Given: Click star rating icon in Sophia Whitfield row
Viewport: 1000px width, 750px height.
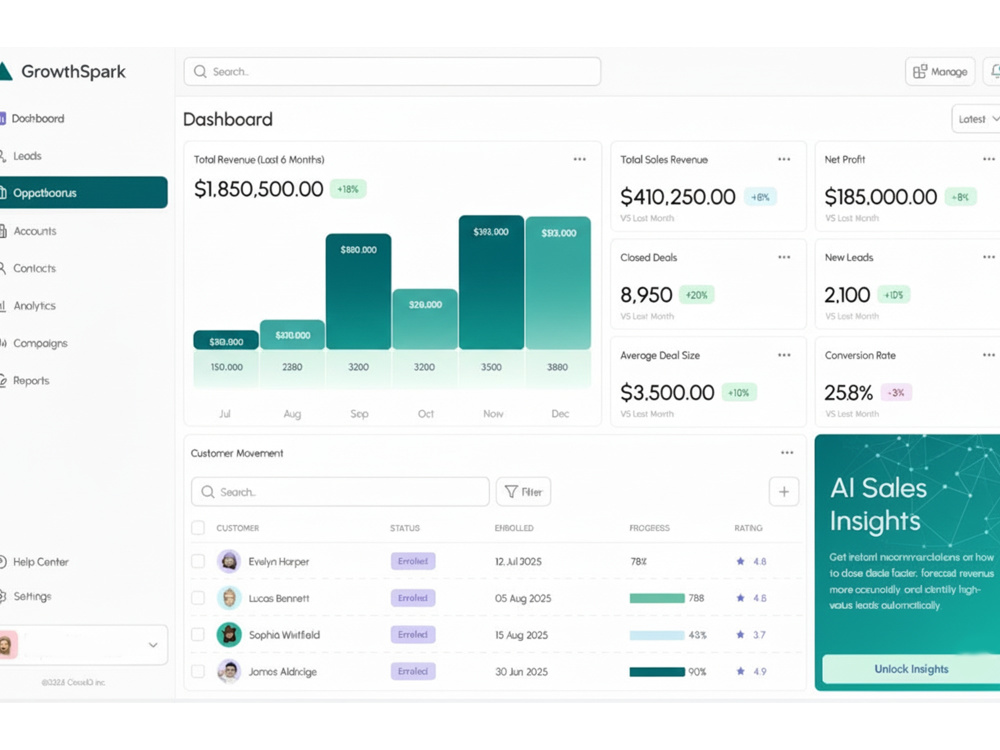Looking at the screenshot, I should (740, 635).
